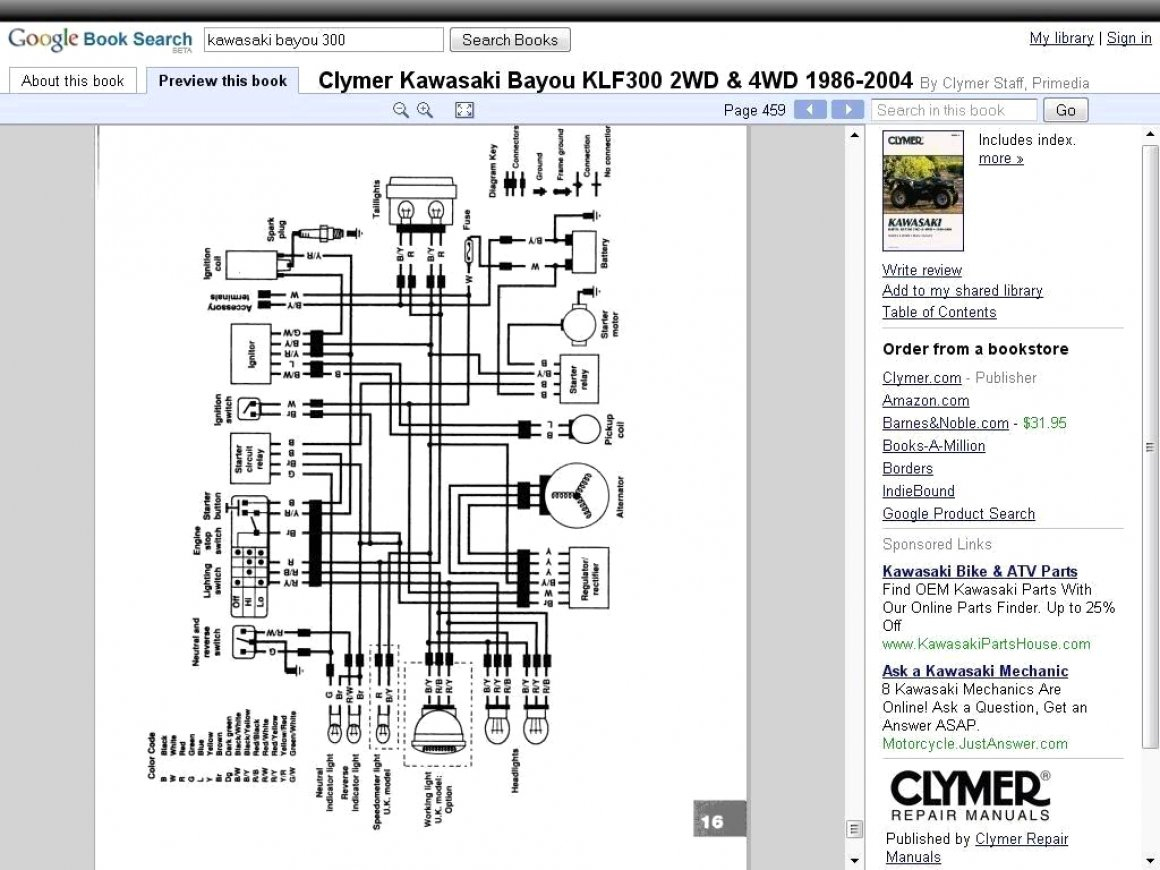
Task: Click page viewer scrollbar down arrow
Action: (855, 860)
